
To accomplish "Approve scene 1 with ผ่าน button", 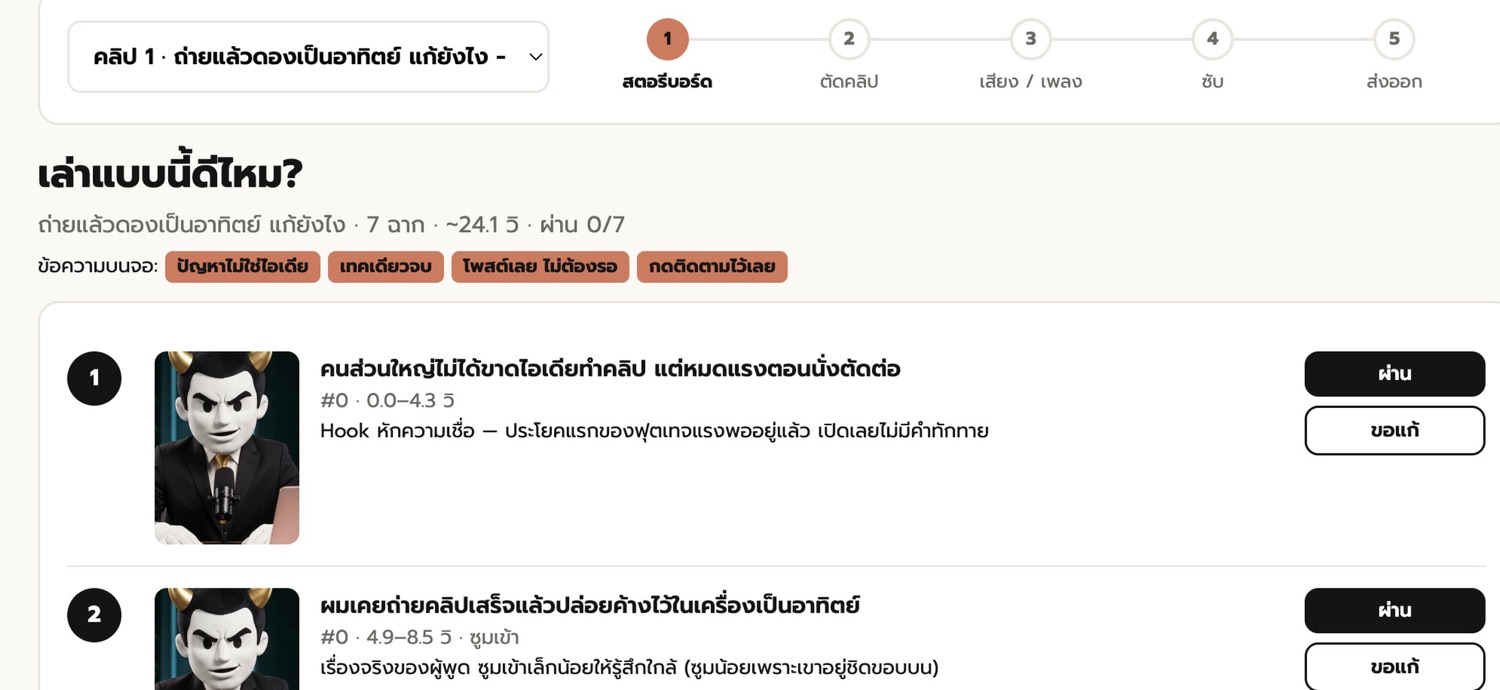I will [x=1395, y=374].
